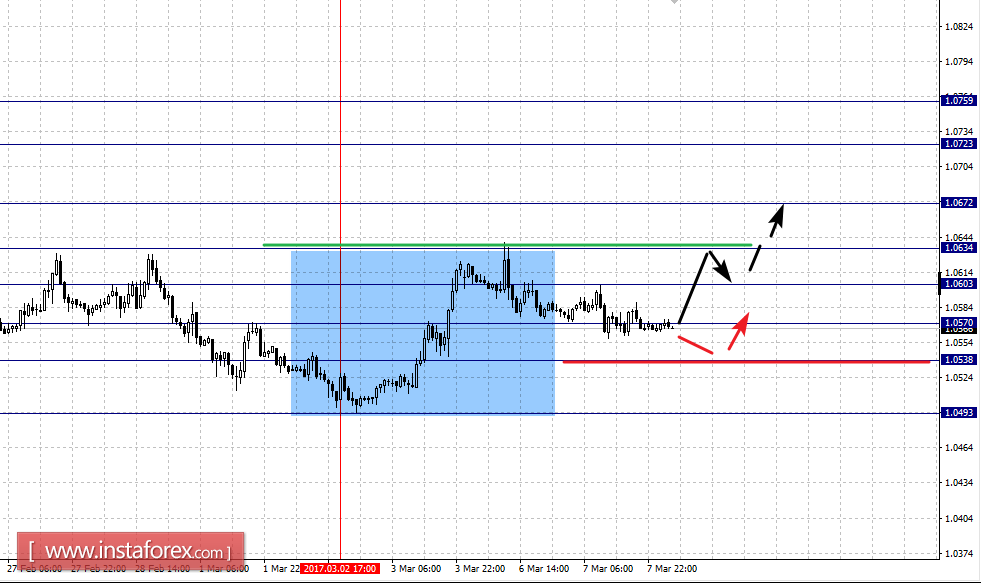Image resolution: width=981 pixels, height=583 pixels.
Task: Click the 1.0584 value on the price axis
Action: tap(959, 307)
